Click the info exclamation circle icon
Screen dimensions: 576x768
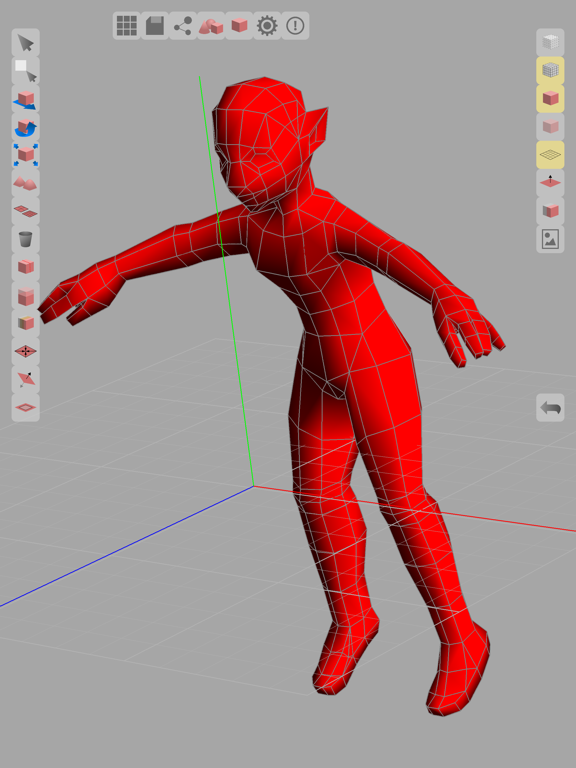(x=295, y=25)
